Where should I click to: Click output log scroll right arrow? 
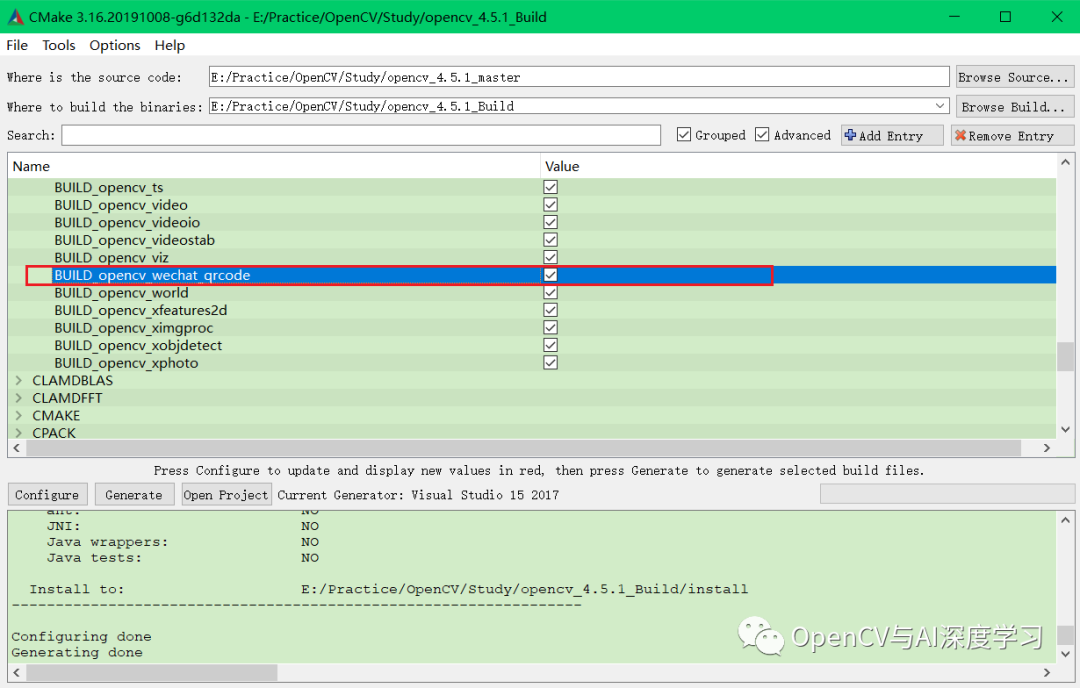[1047, 672]
